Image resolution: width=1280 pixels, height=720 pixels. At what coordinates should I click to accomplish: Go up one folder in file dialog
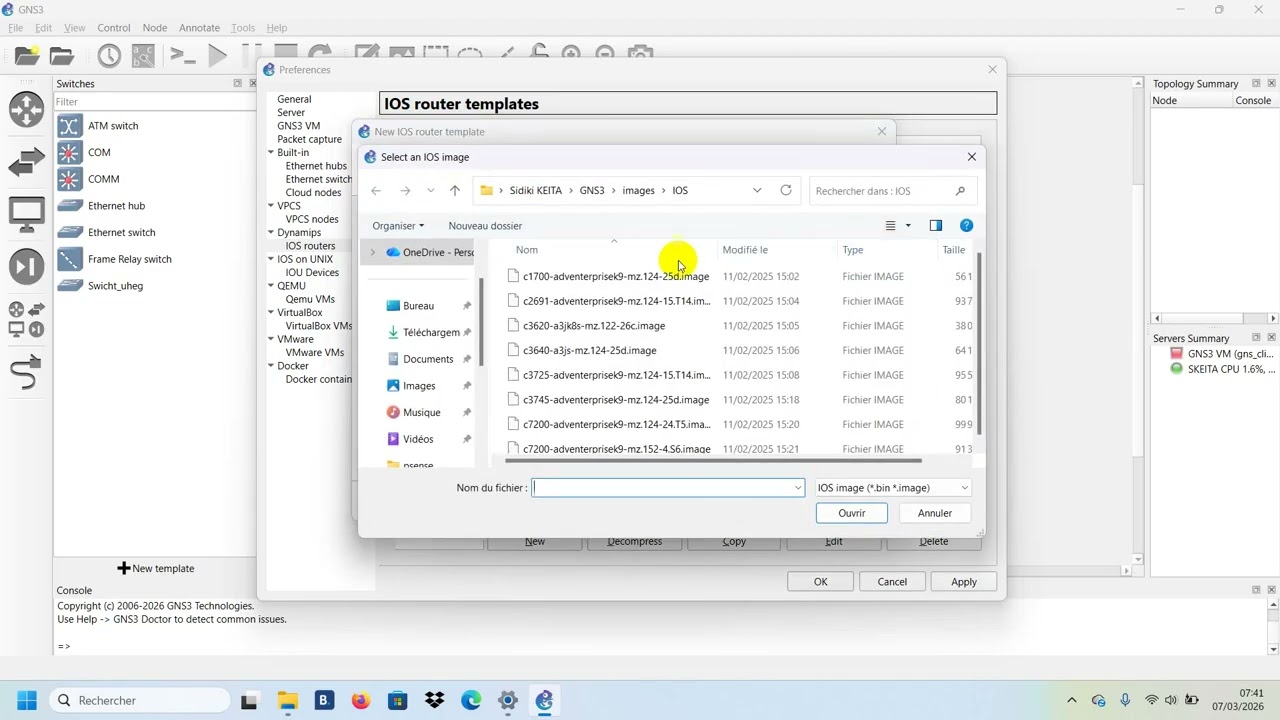point(455,191)
